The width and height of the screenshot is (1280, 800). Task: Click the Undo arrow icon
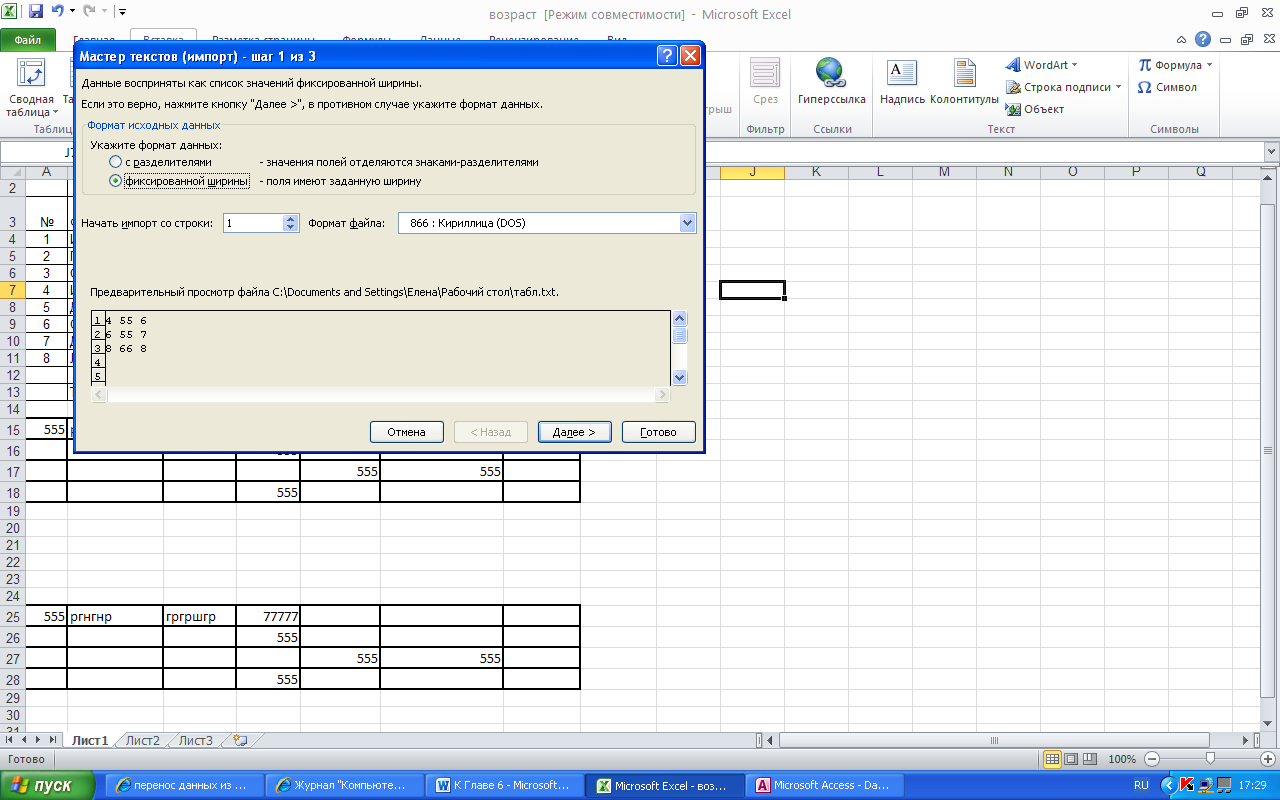tap(58, 13)
